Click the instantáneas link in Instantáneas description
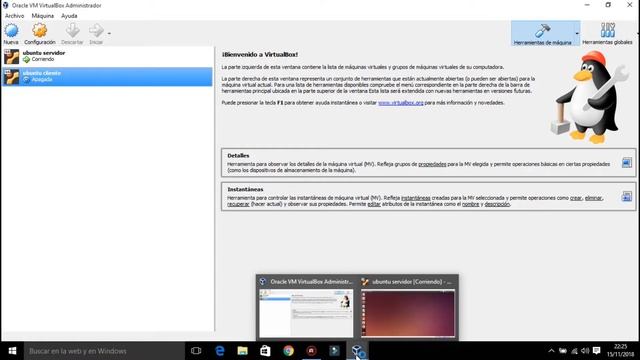The width and height of the screenshot is (640, 360). [416, 198]
